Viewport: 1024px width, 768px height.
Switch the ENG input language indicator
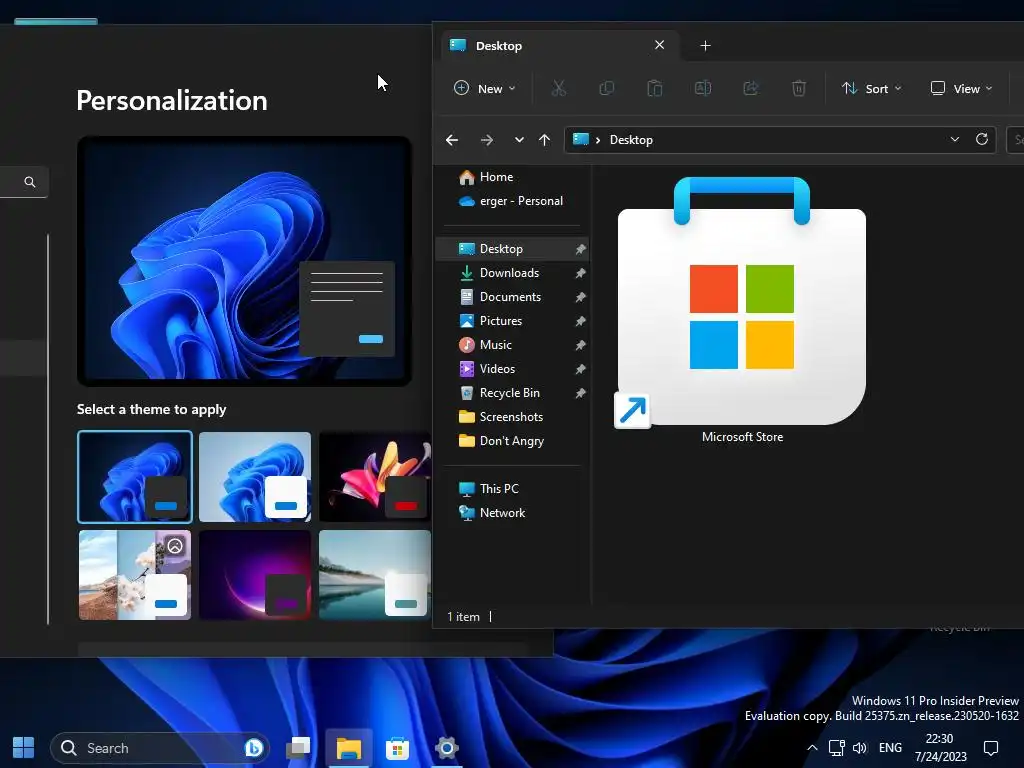(890, 748)
